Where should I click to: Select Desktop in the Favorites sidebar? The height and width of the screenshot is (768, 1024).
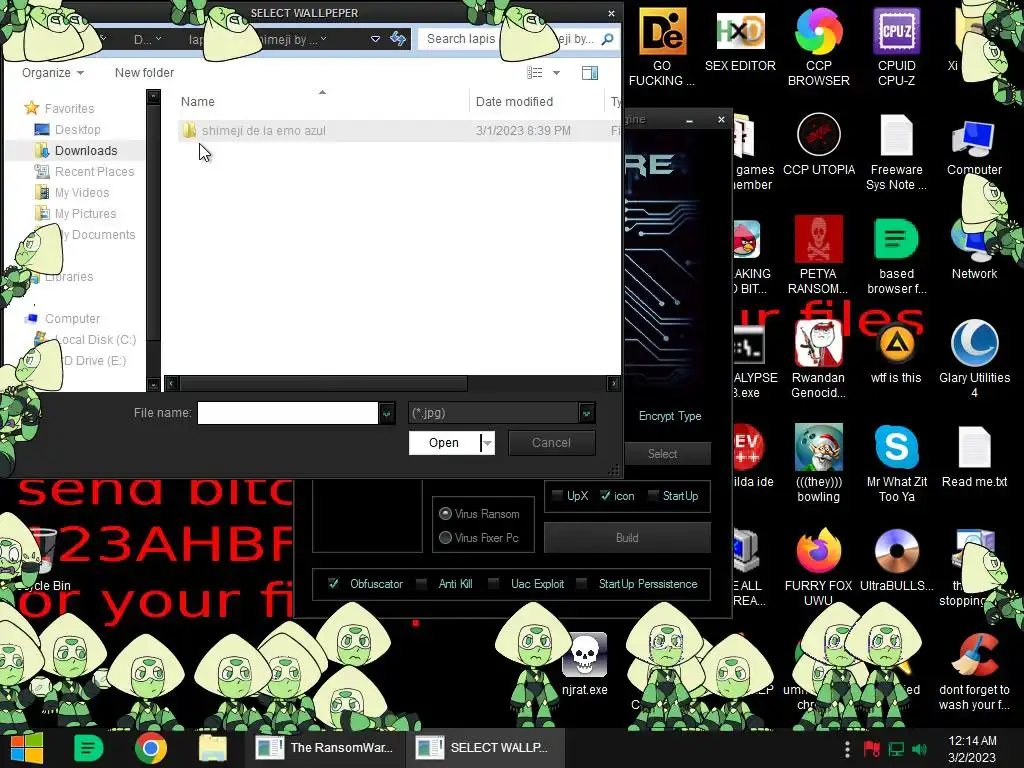coord(77,129)
